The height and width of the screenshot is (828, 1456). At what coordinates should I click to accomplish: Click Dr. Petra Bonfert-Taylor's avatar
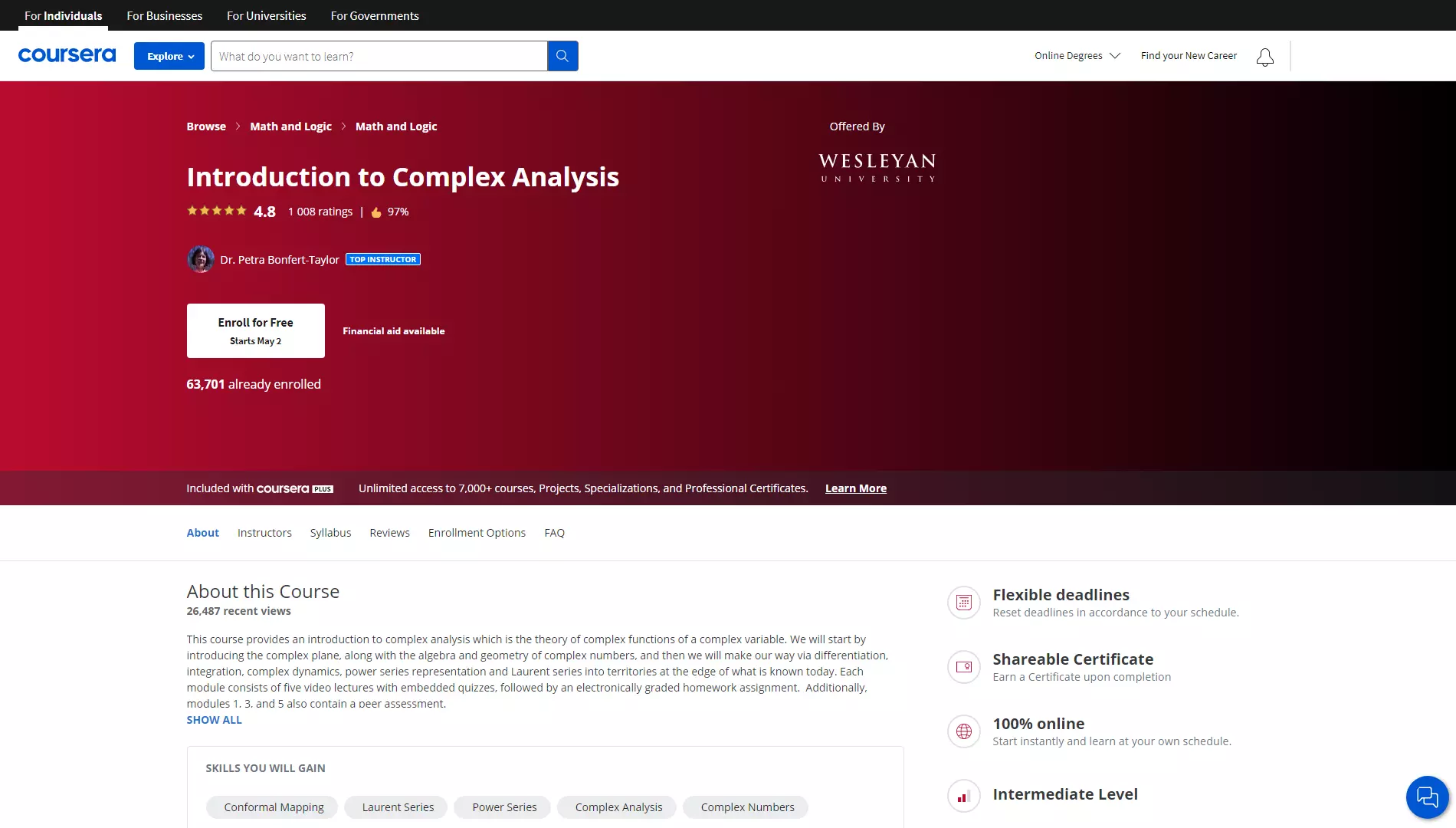pos(201,259)
